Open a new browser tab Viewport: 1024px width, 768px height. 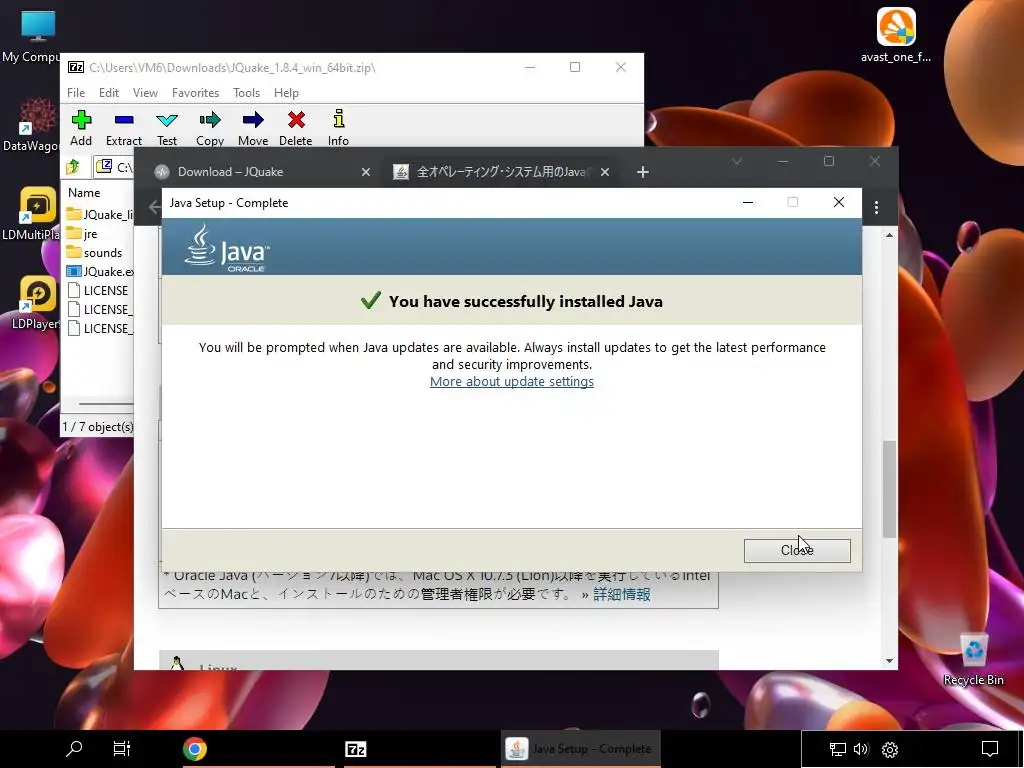[x=643, y=172]
